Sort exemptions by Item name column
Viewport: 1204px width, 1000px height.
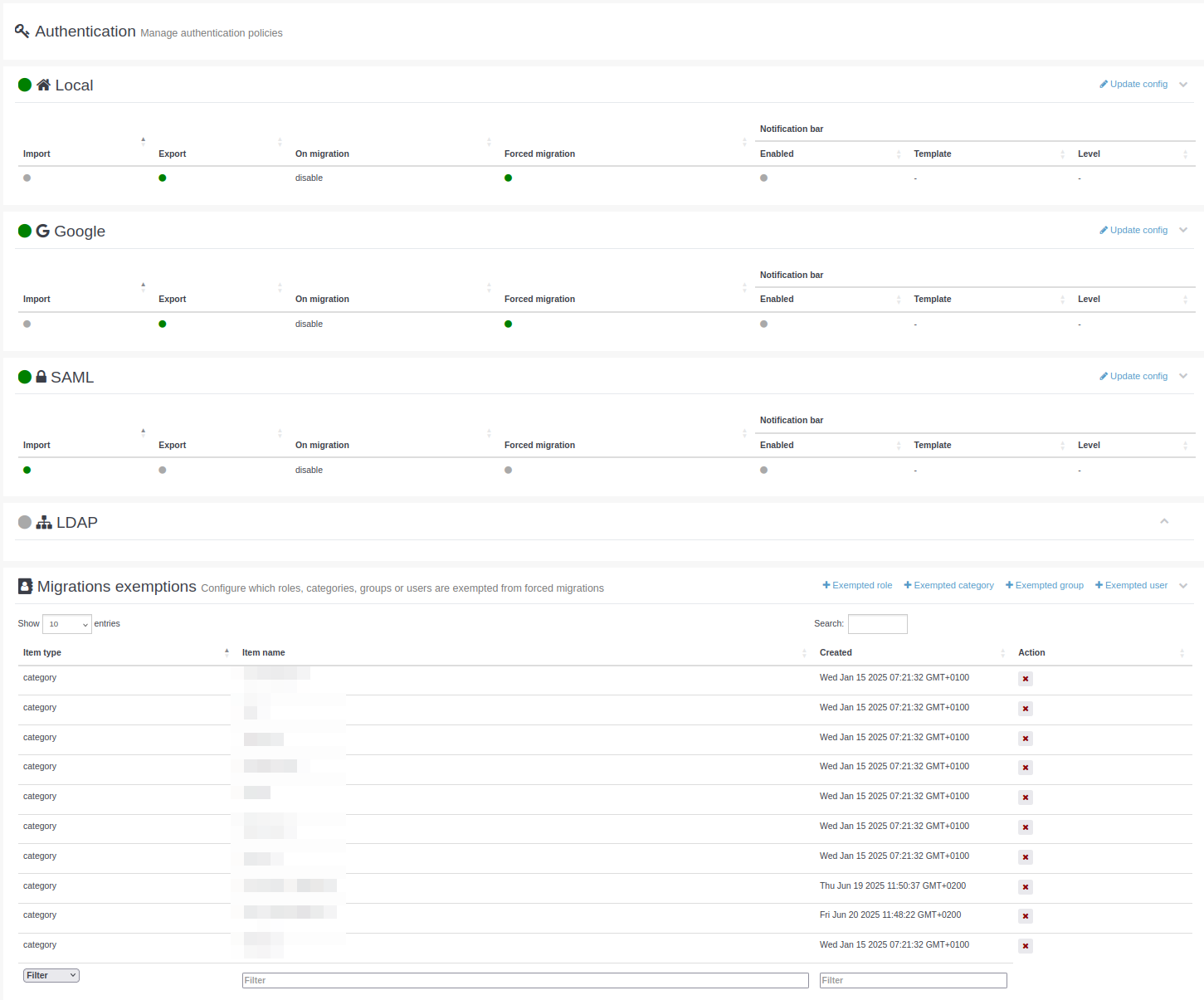tap(264, 652)
